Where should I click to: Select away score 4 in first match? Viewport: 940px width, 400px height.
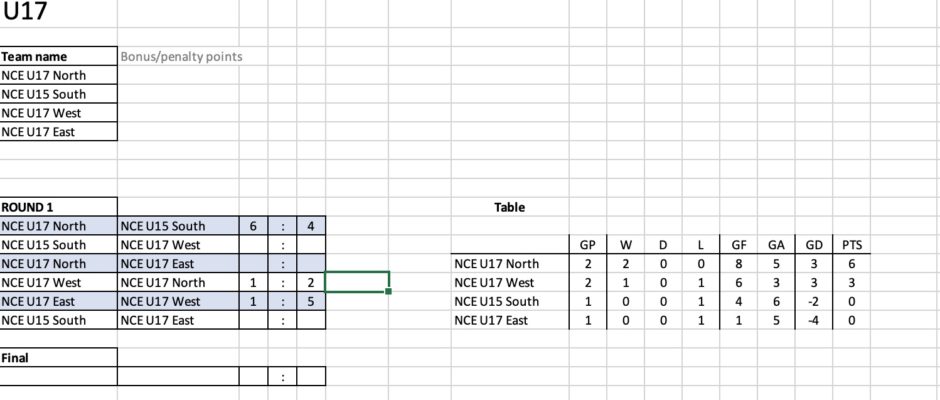[x=311, y=226]
